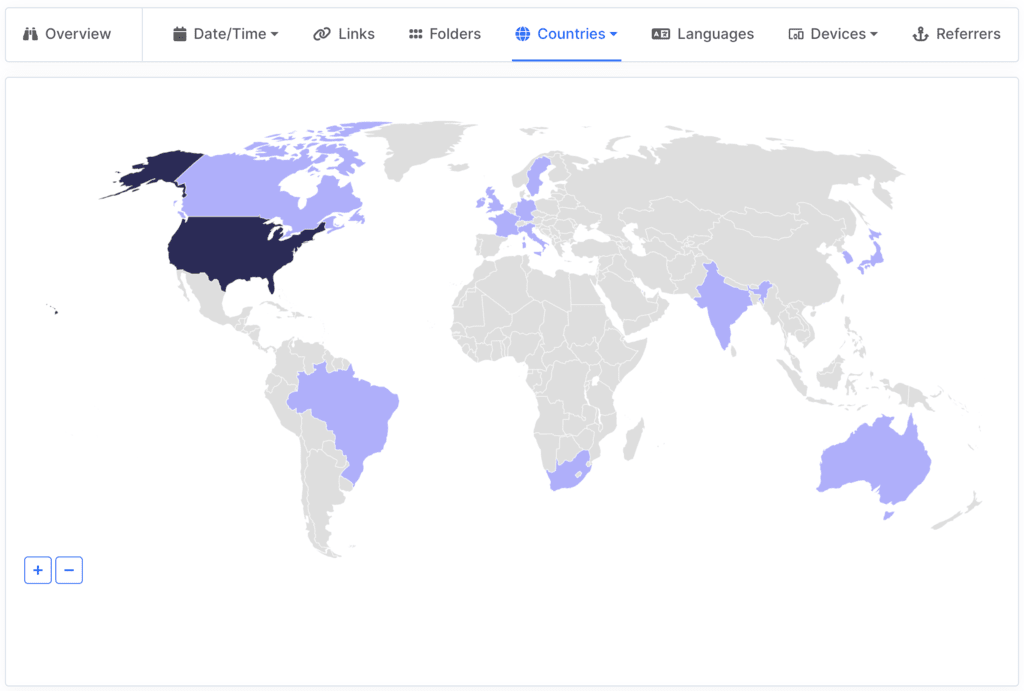Go to the Referrers tab
The image size is (1024, 691).
tap(967, 34)
